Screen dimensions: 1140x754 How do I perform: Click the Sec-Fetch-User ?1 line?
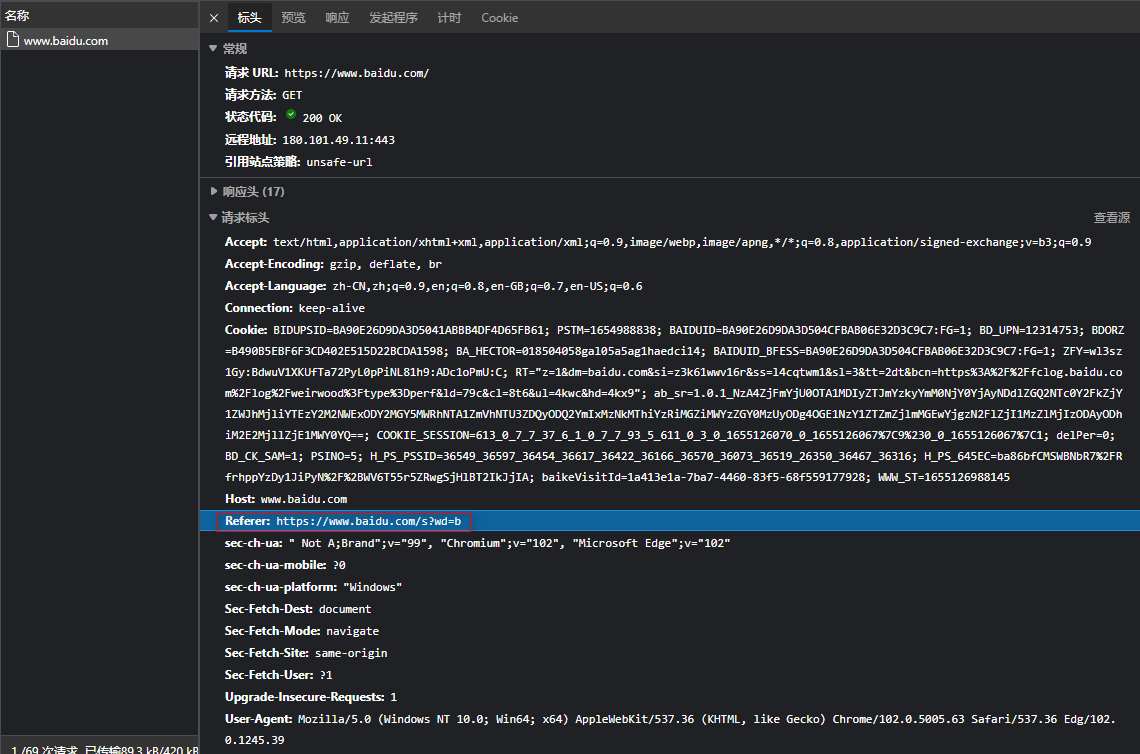278,675
